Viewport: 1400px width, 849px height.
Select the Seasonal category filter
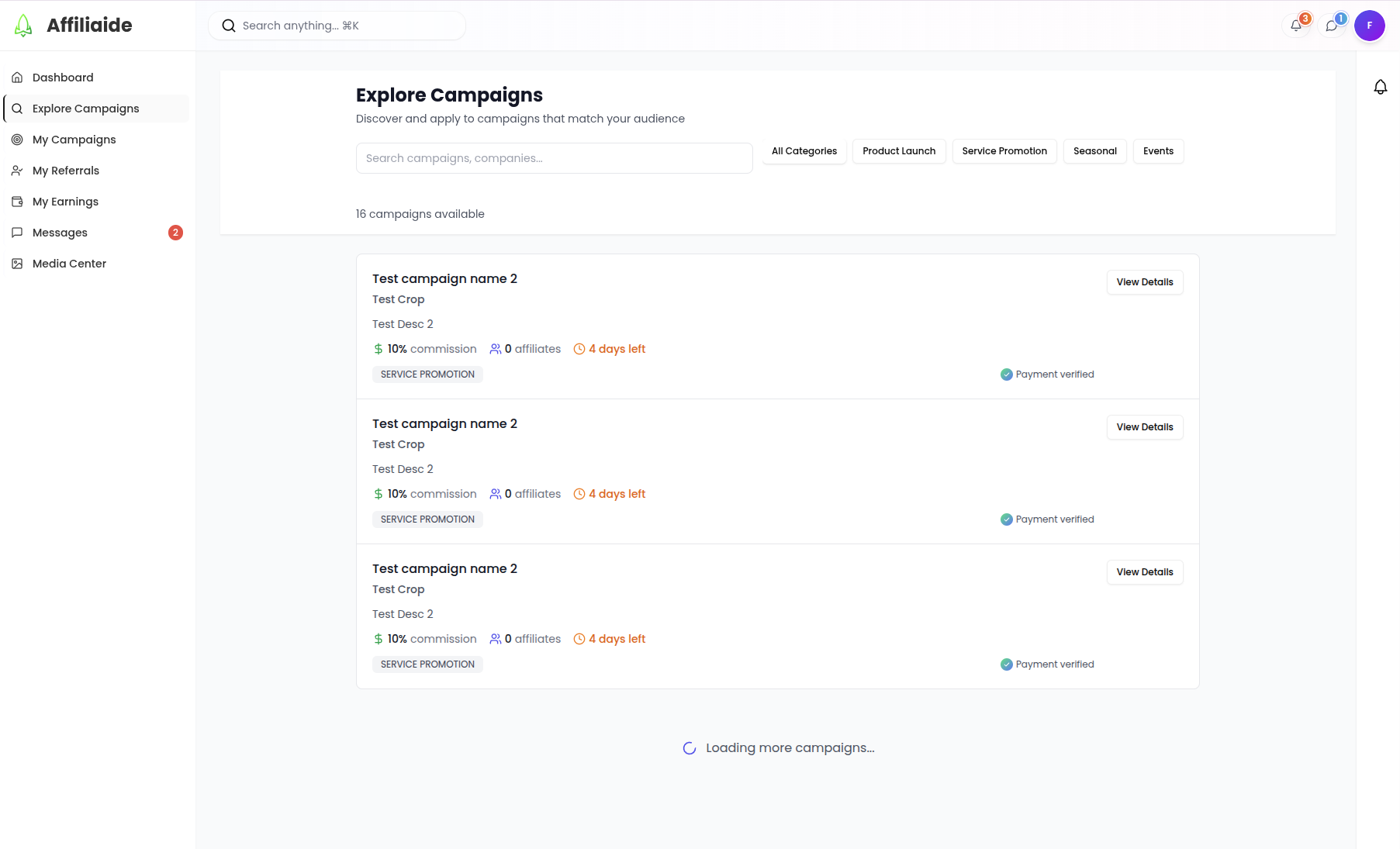[x=1094, y=151]
